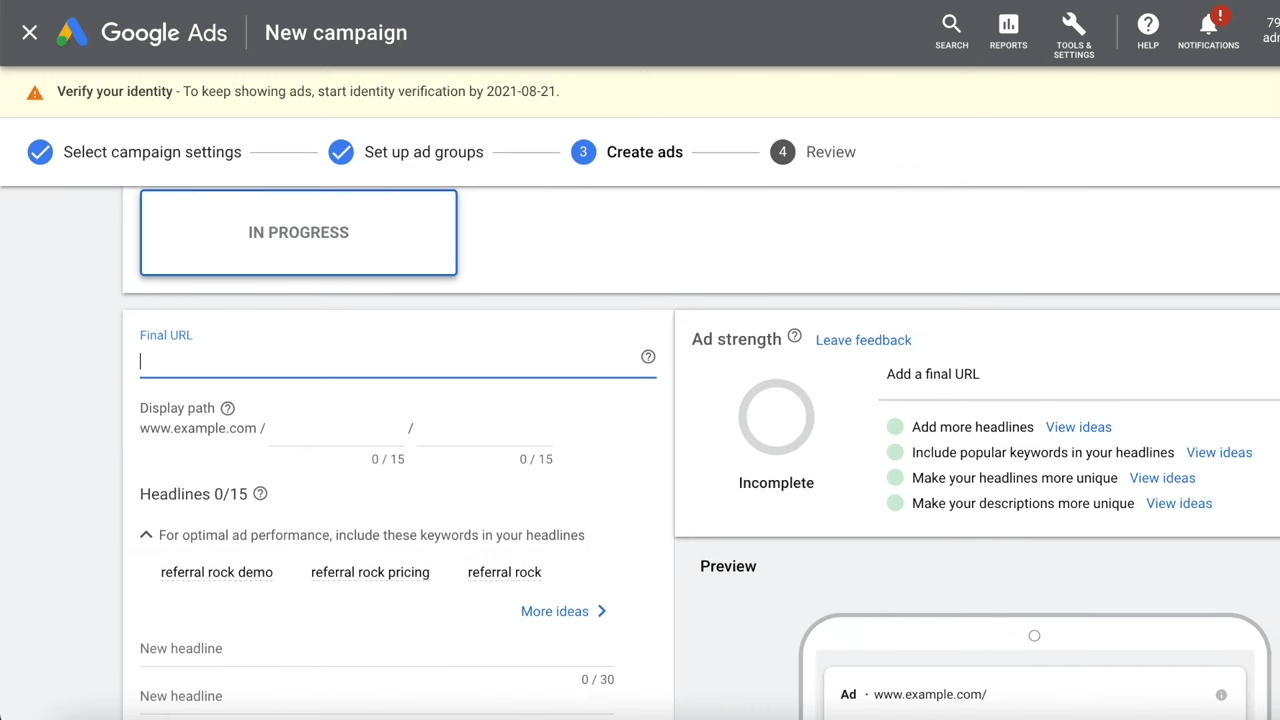Image resolution: width=1280 pixels, height=720 pixels.
Task: Click the Incomplete ad strength circle
Action: [776, 417]
